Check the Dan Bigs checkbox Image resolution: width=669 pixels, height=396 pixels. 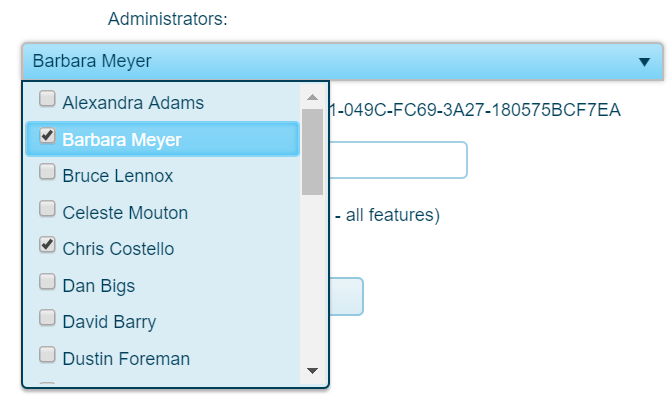coord(47,282)
